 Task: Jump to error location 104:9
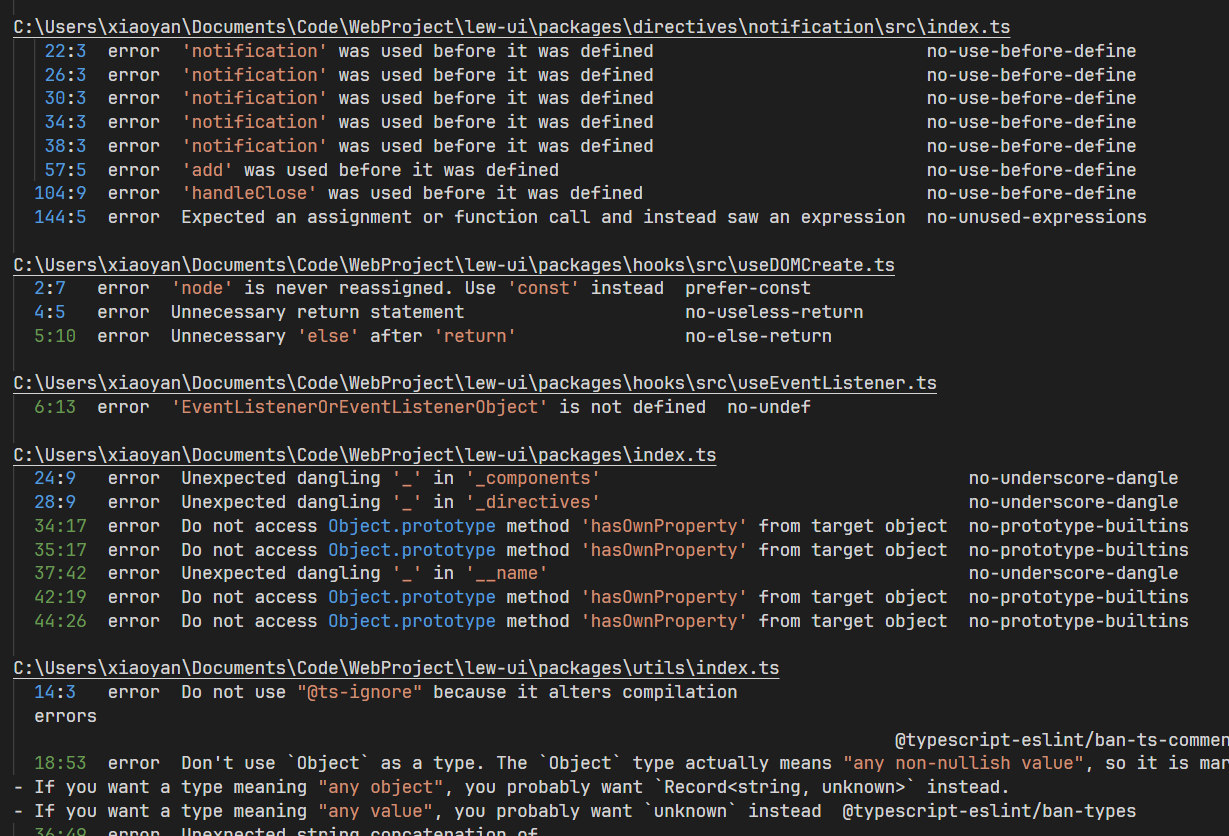click(60, 193)
